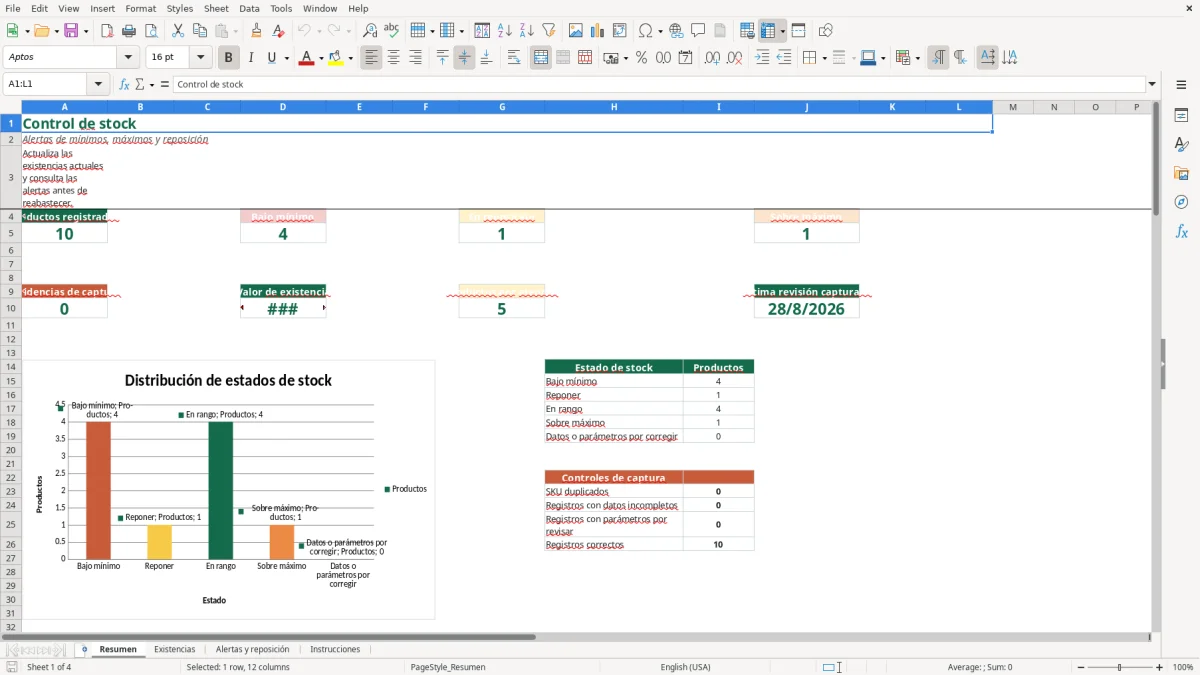The height and width of the screenshot is (675, 1200).
Task: Click the Sum sigma button in the formula bar
Action: coord(140,84)
